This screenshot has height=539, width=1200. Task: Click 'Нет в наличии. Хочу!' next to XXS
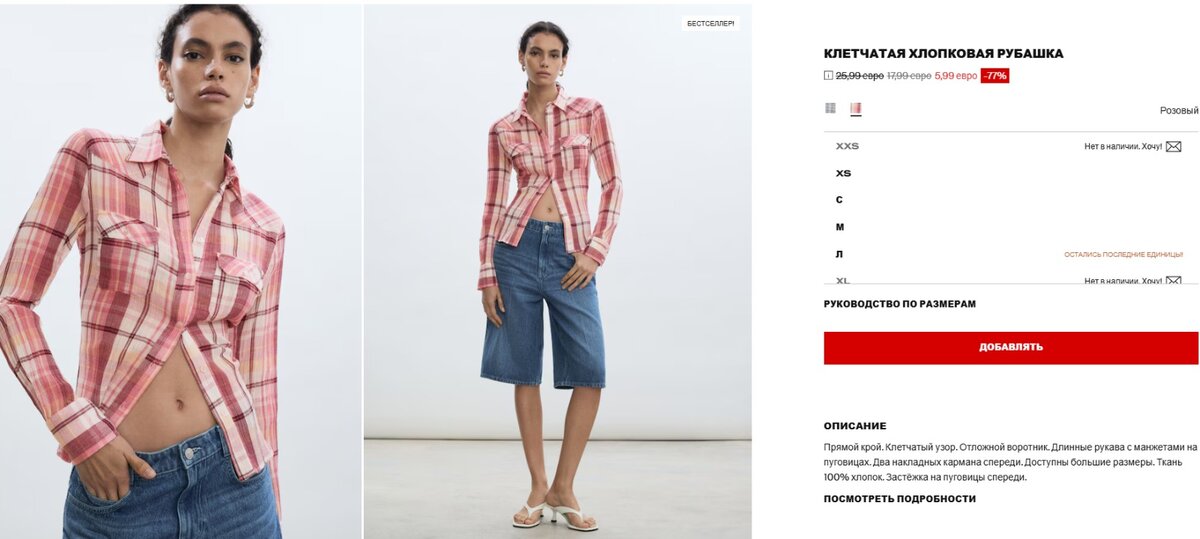pos(1123,147)
